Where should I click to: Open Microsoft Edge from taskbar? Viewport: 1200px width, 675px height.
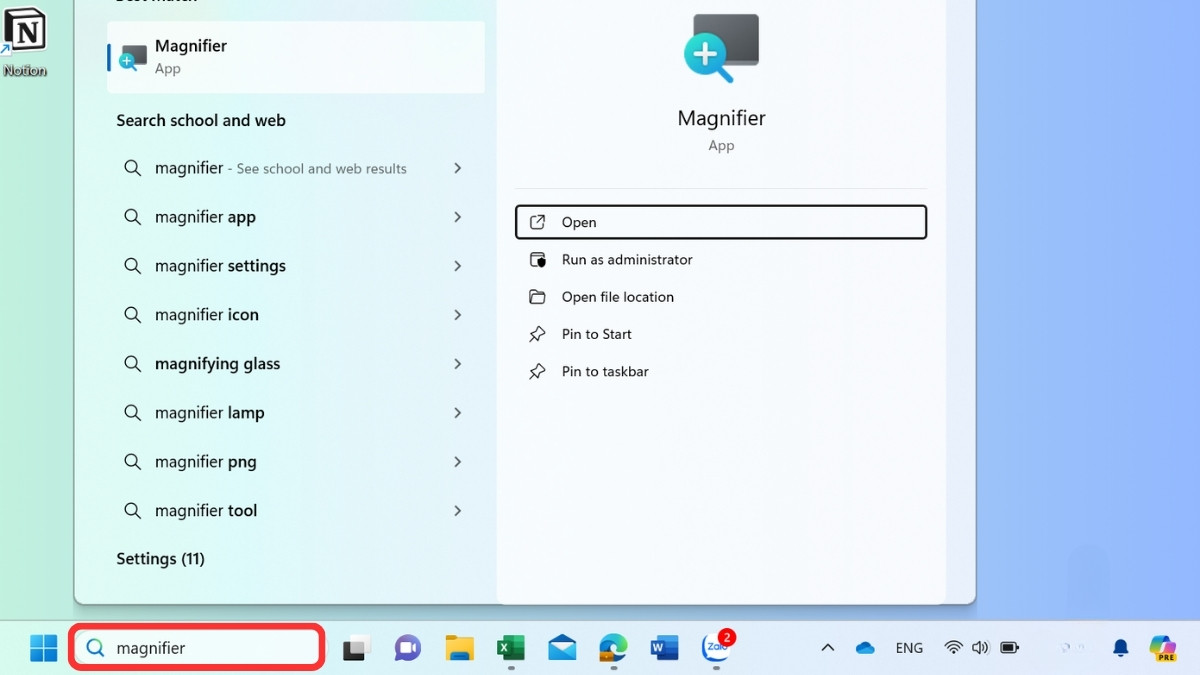(x=613, y=648)
